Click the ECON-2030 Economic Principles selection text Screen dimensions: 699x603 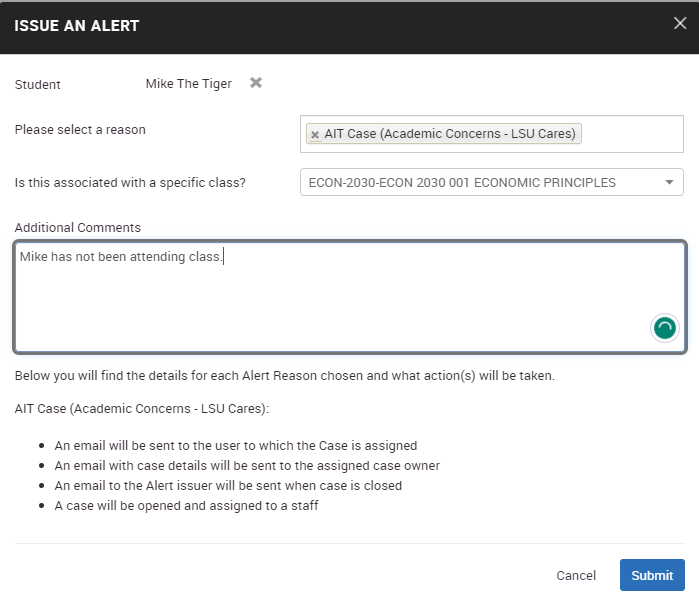tap(462, 182)
